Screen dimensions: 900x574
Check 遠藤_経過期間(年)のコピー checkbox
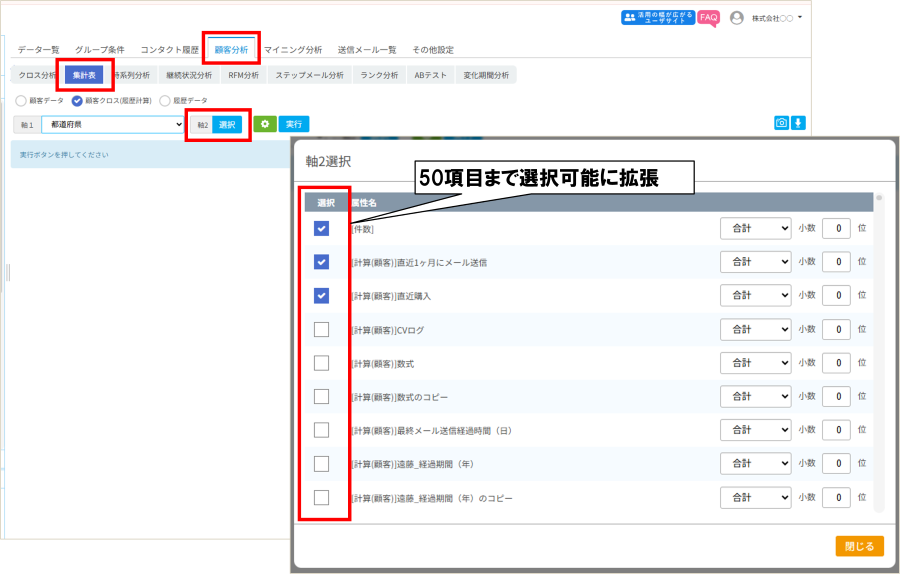pyautogui.click(x=321, y=497)
